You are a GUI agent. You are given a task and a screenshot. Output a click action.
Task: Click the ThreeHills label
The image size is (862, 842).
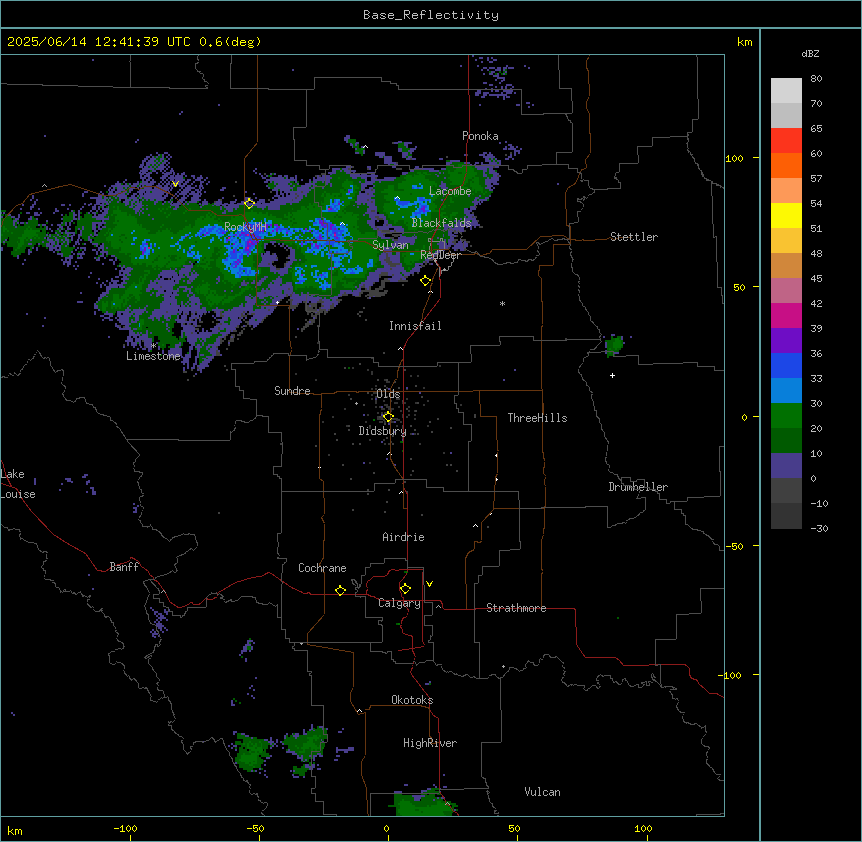click(537, 418)
